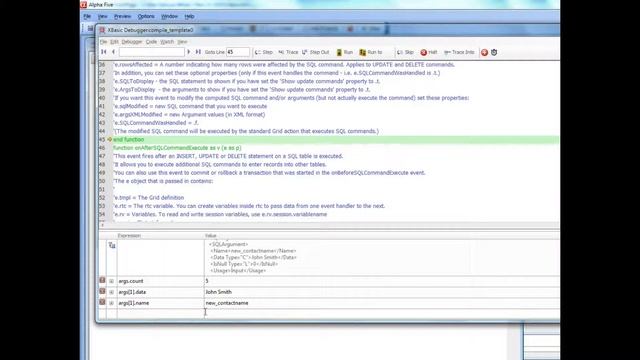The image size is (640, 360).
Task: Click the timer icon at toolbar end
Action: pyautogui.click(x=494, y=52)
